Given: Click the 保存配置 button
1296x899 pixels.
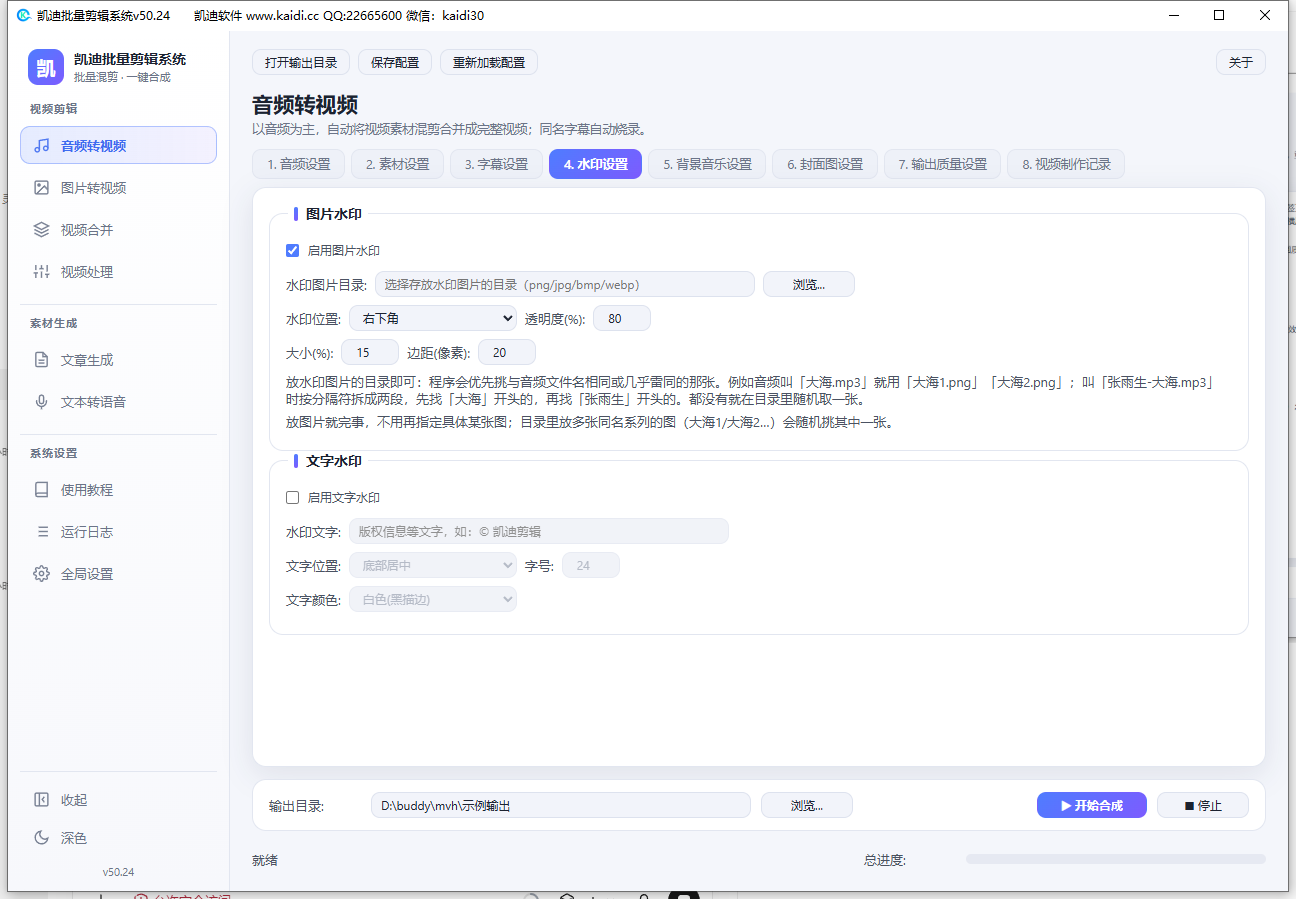Looking at the screenshot, I should 395,62.
